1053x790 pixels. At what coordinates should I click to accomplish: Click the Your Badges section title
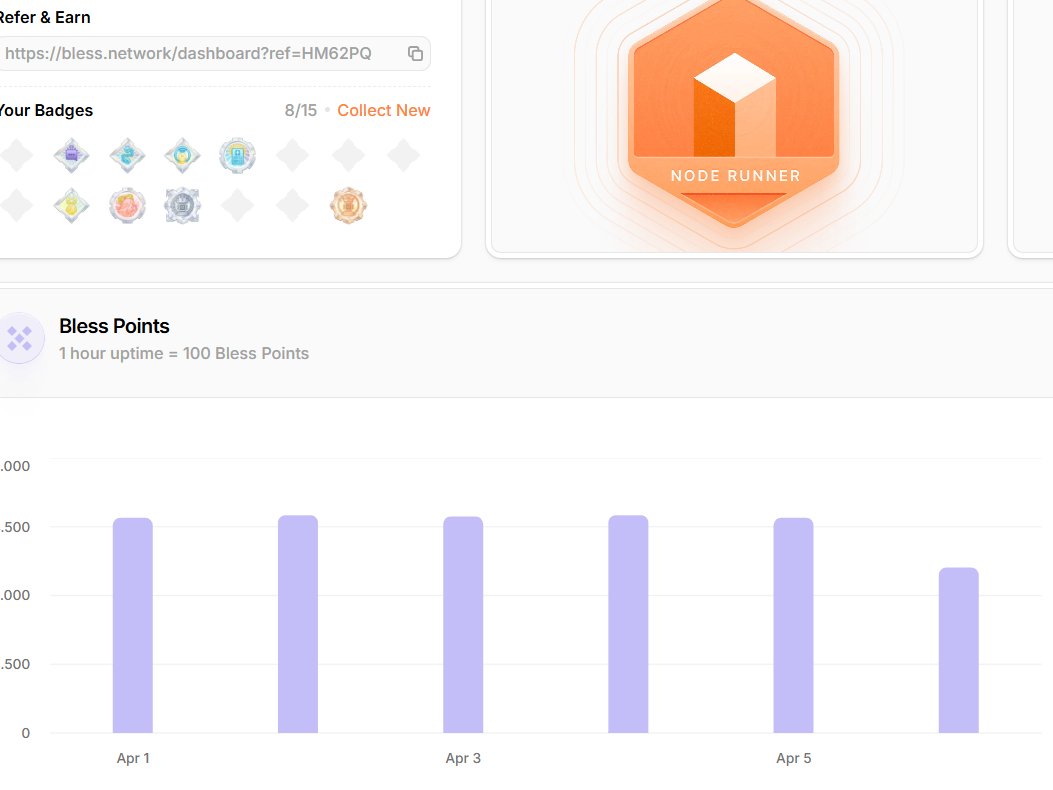(47, 110)
